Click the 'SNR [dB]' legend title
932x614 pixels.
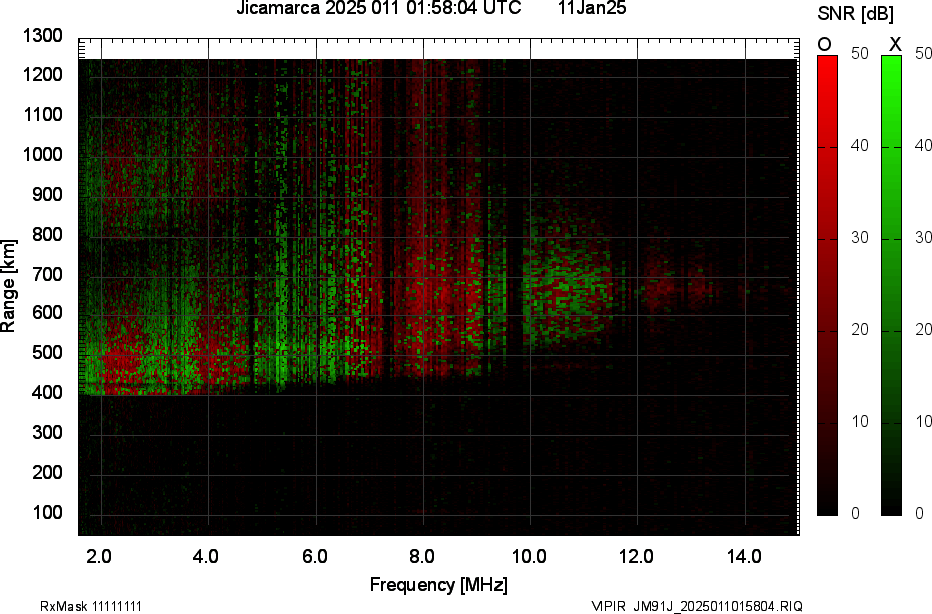point(855,14)
